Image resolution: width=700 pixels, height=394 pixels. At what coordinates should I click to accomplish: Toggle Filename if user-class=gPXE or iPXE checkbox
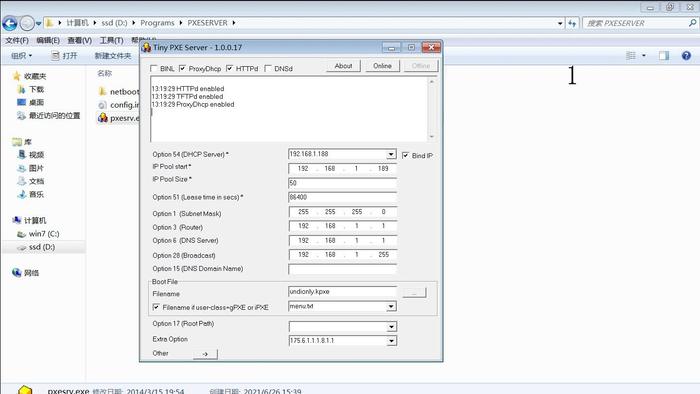156,307
